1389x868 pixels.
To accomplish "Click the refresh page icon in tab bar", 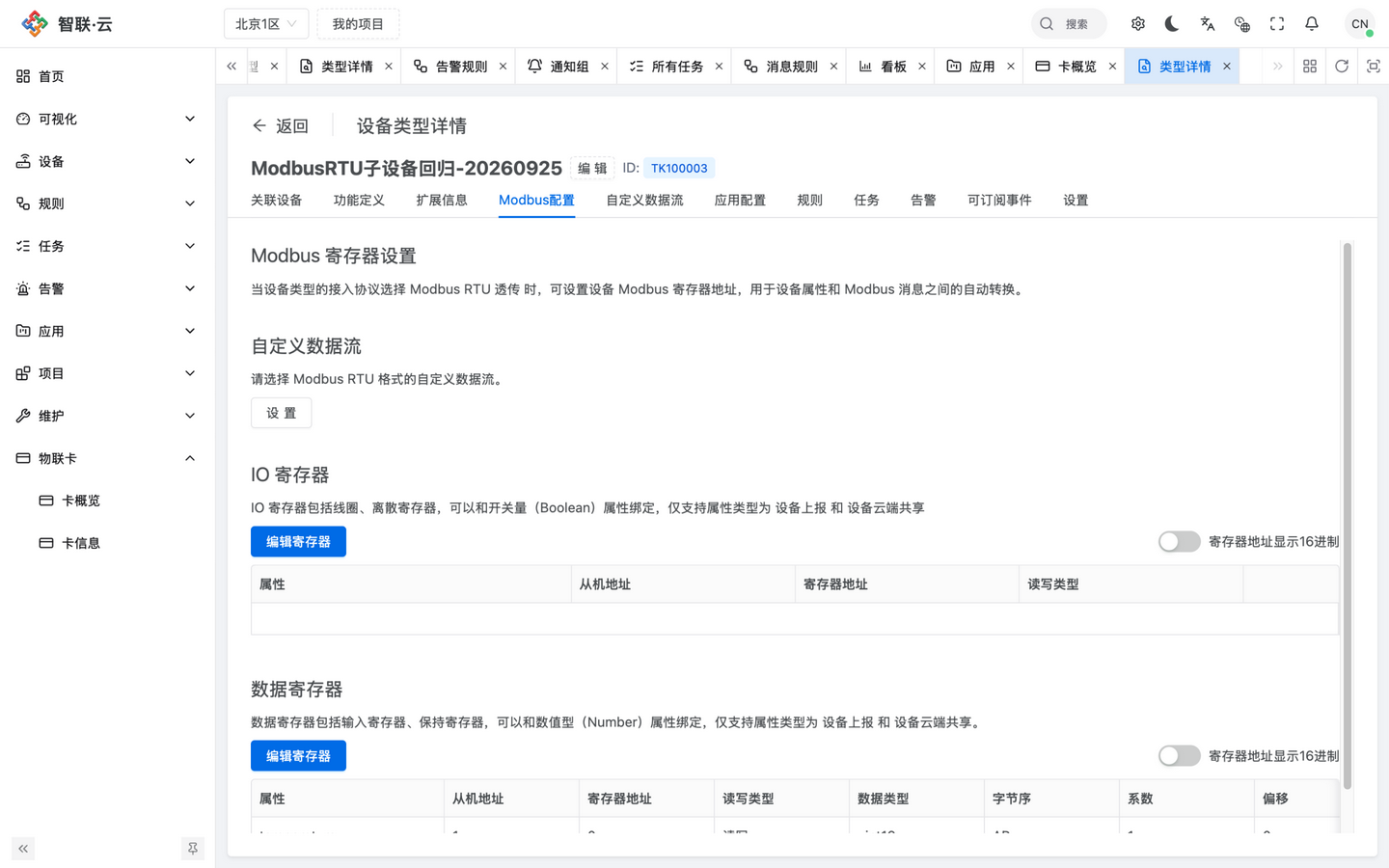I will pyautogui.click(x=1342, y=67).
